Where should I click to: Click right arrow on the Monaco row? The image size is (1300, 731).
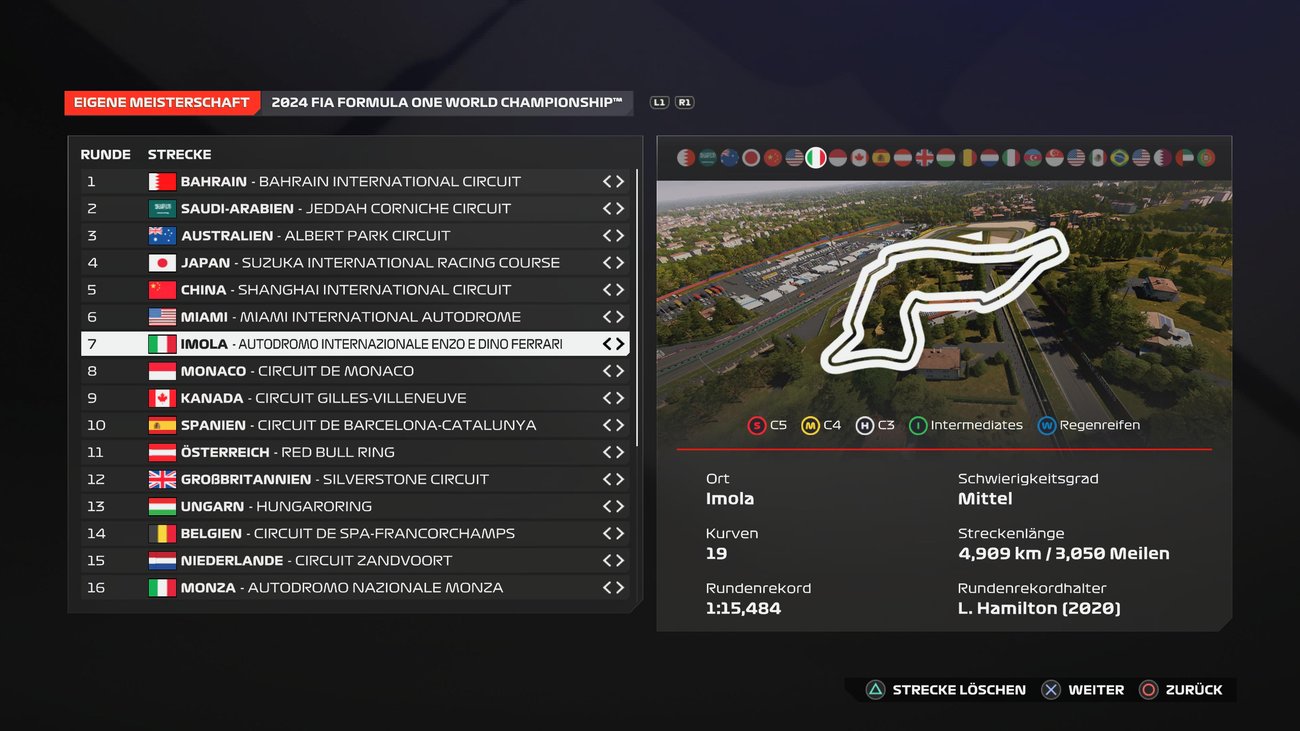[x=620, y=371]
